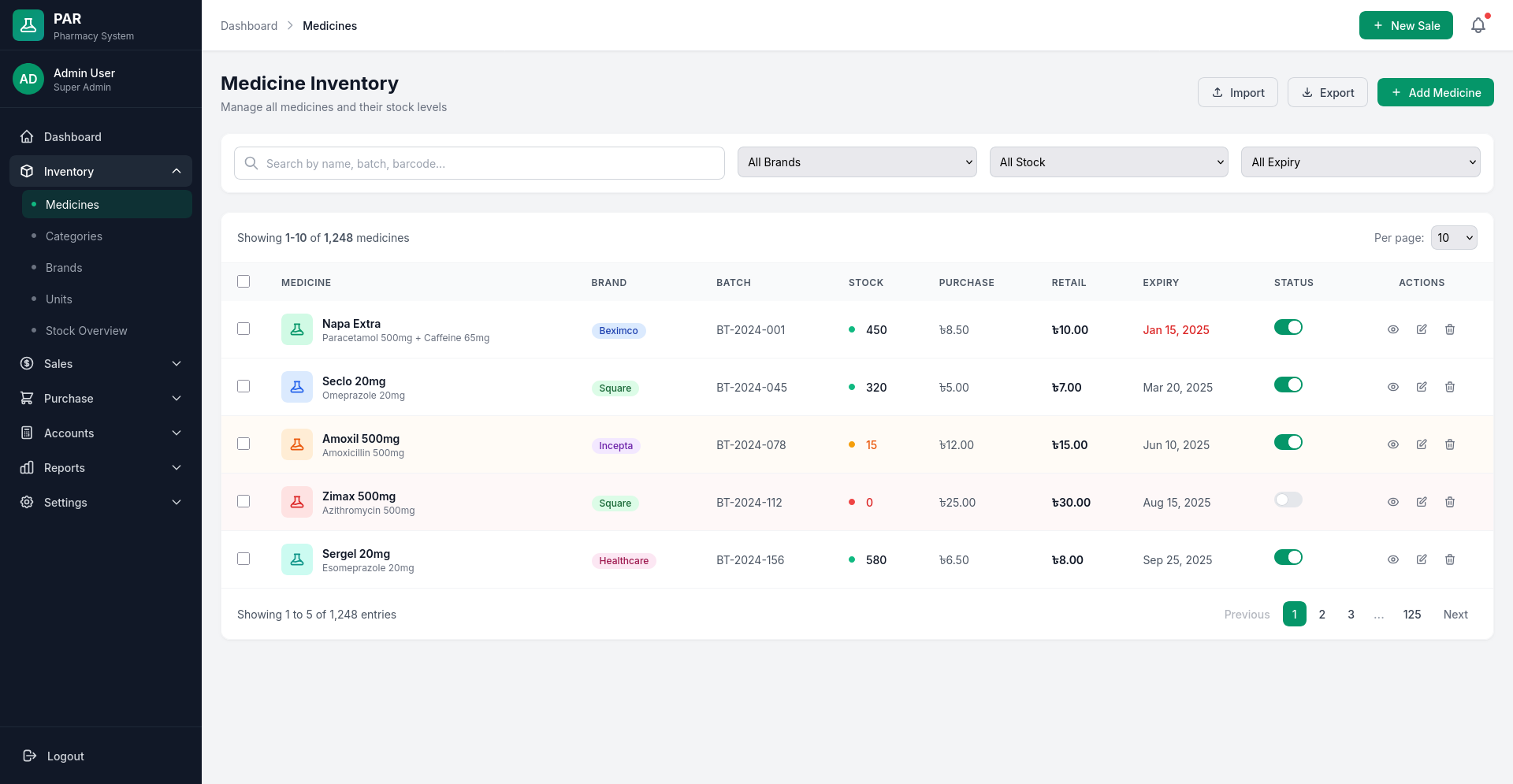Go to Categories in the Inventory submenu
The width and height of the screenshot is (1513, 784).
point(74,236)
